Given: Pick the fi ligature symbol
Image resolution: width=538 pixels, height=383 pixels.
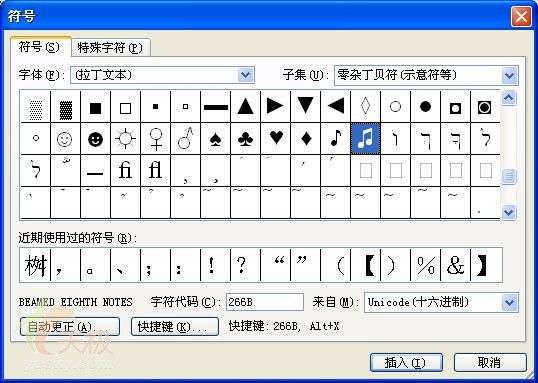Looking at the screenshot, I should (x=125, y=171).
